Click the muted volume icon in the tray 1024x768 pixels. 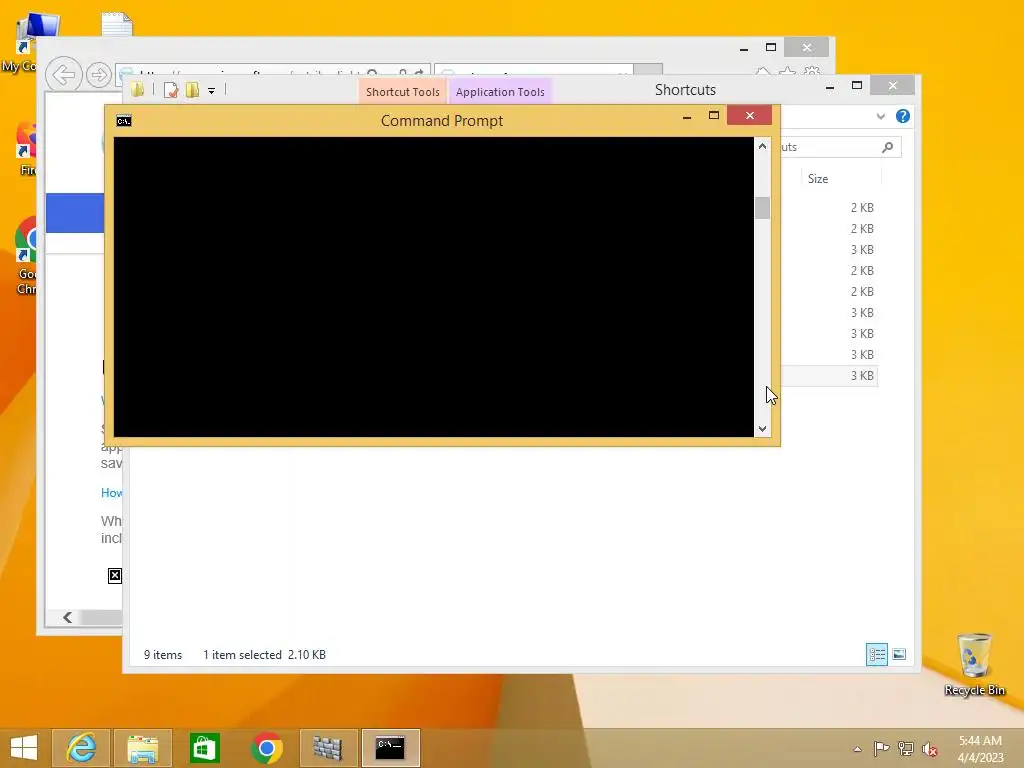pos(929,749)
